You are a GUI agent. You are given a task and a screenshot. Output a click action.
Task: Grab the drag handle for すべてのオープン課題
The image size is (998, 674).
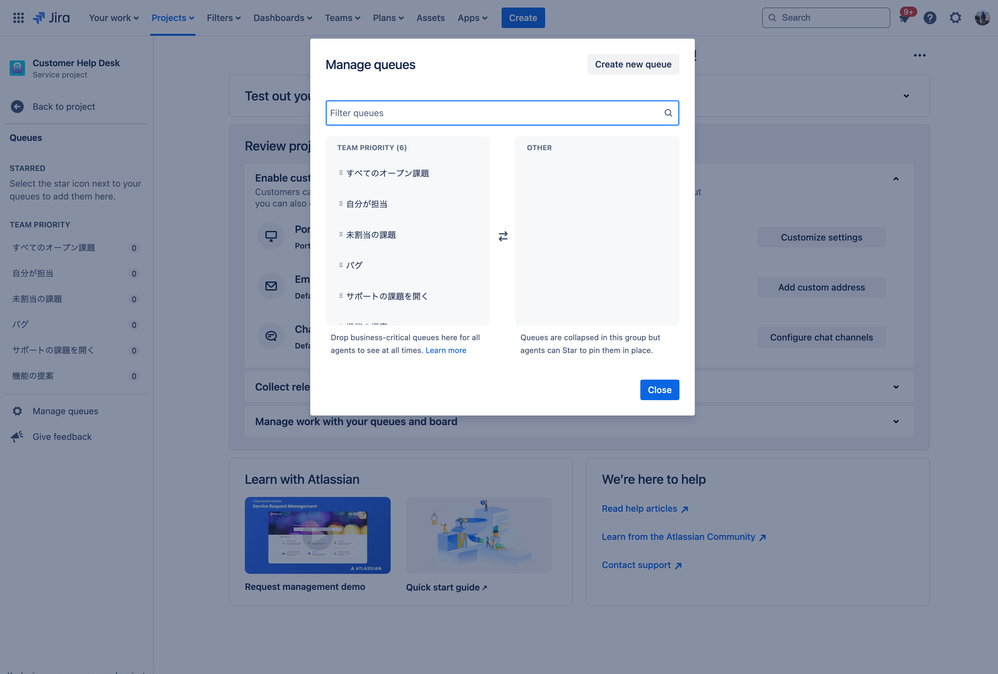coord(341,172)
